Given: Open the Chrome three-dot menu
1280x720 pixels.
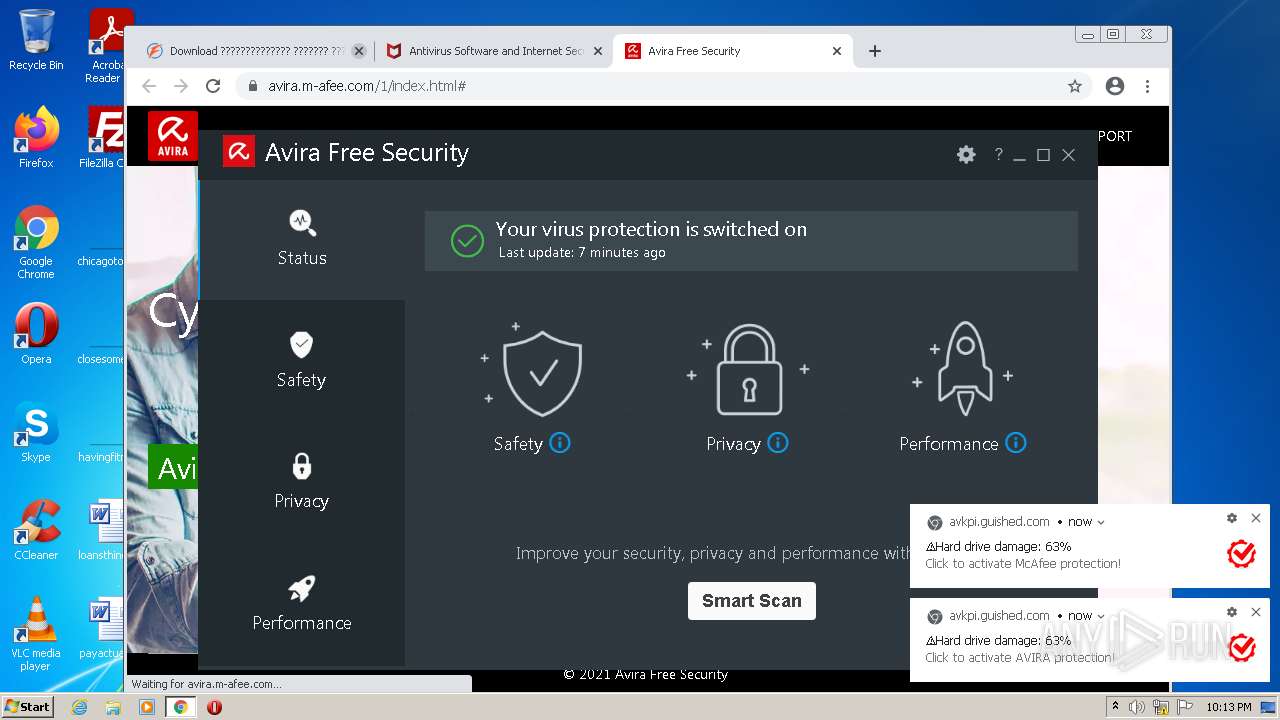Looking at the screenshot, I should click(x=1148, y=86).
